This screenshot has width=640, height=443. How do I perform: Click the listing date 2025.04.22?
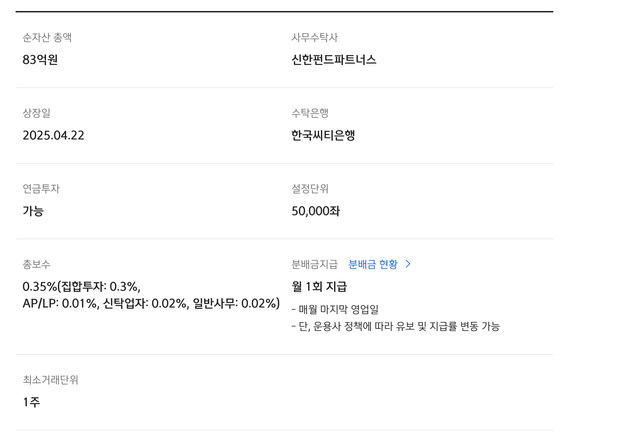click(53, 136)
